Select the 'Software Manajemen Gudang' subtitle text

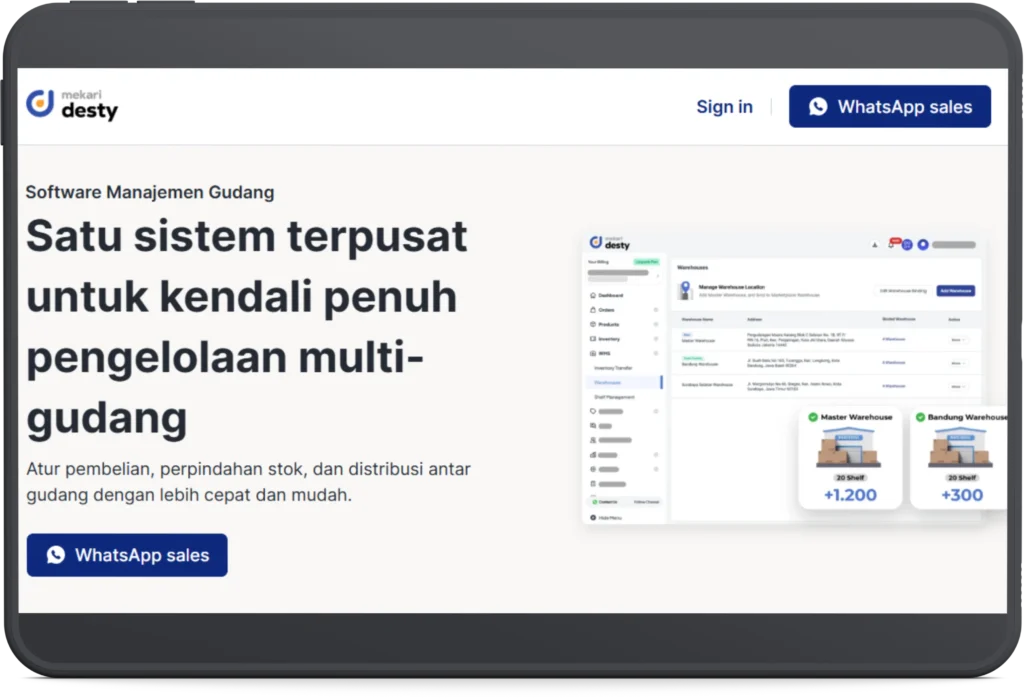coord(150,192)
